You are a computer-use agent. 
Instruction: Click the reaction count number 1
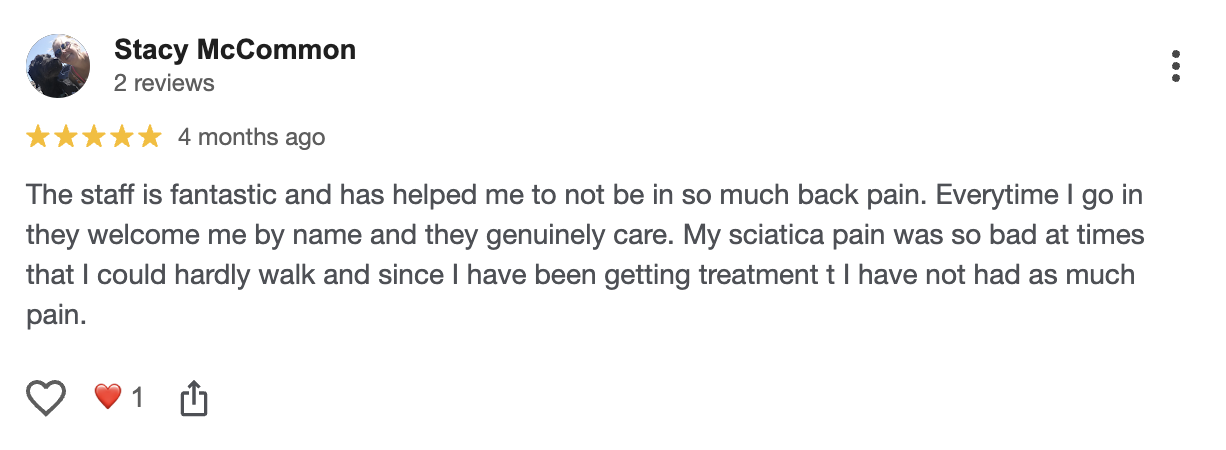coord(138,398)
